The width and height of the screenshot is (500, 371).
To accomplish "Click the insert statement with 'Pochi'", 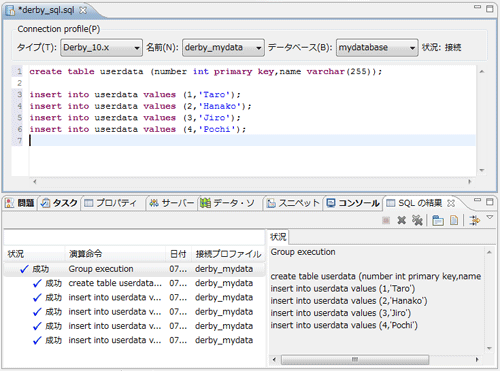I will coord(138,129).
